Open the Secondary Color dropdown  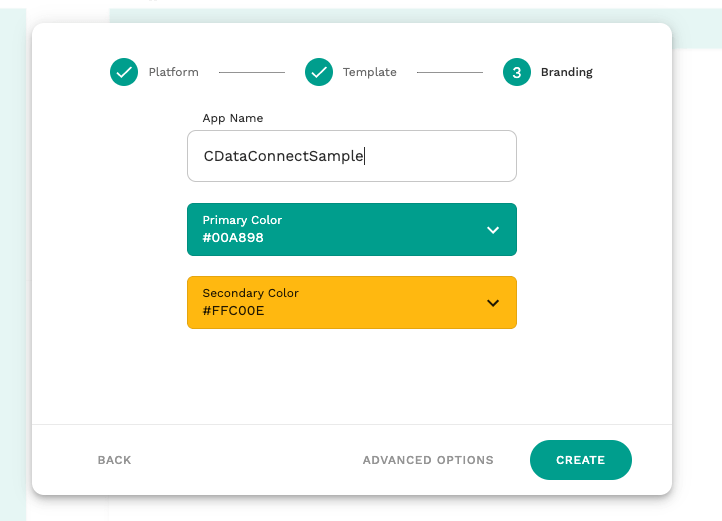pyautogui.click(x=352, y=302)
